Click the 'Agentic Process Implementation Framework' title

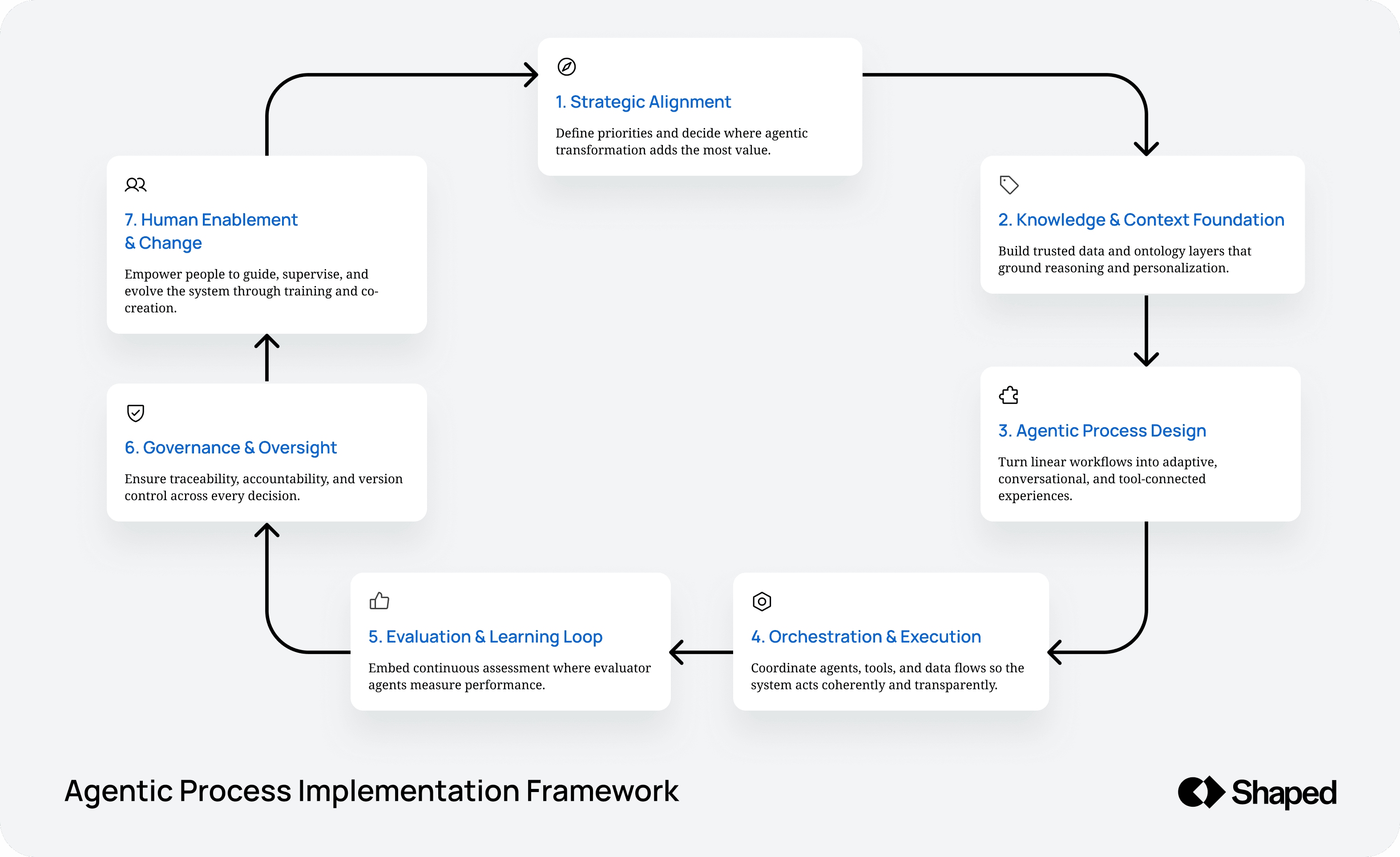[371, 792]
